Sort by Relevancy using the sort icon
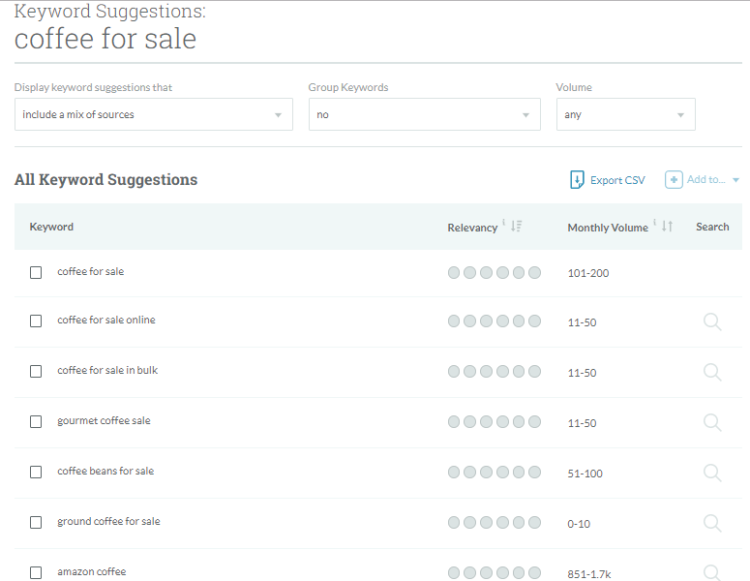 pos(516,227)
